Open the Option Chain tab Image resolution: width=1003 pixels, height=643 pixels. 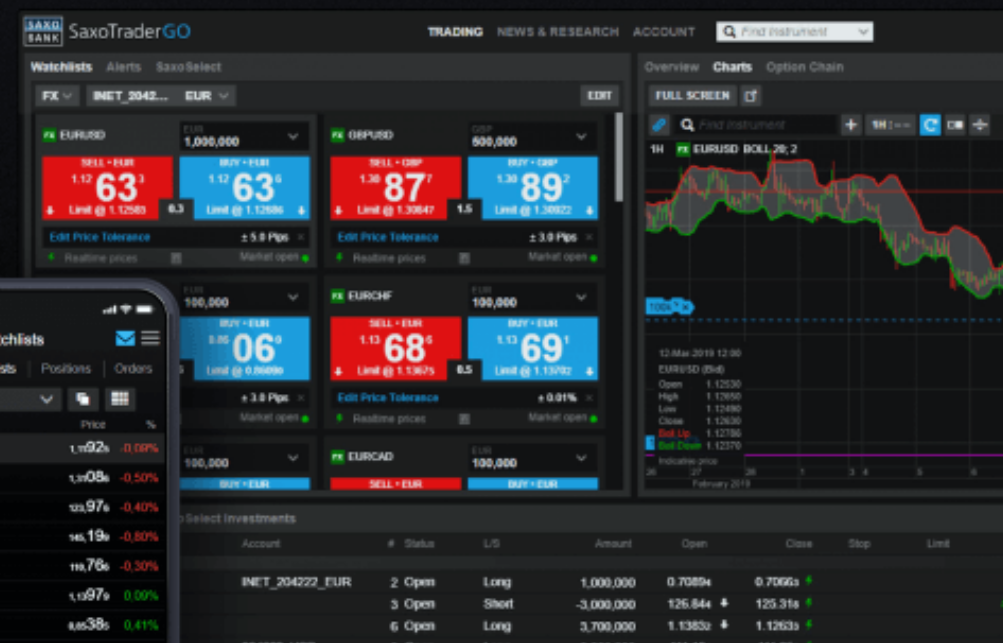(x=804, y=67)
